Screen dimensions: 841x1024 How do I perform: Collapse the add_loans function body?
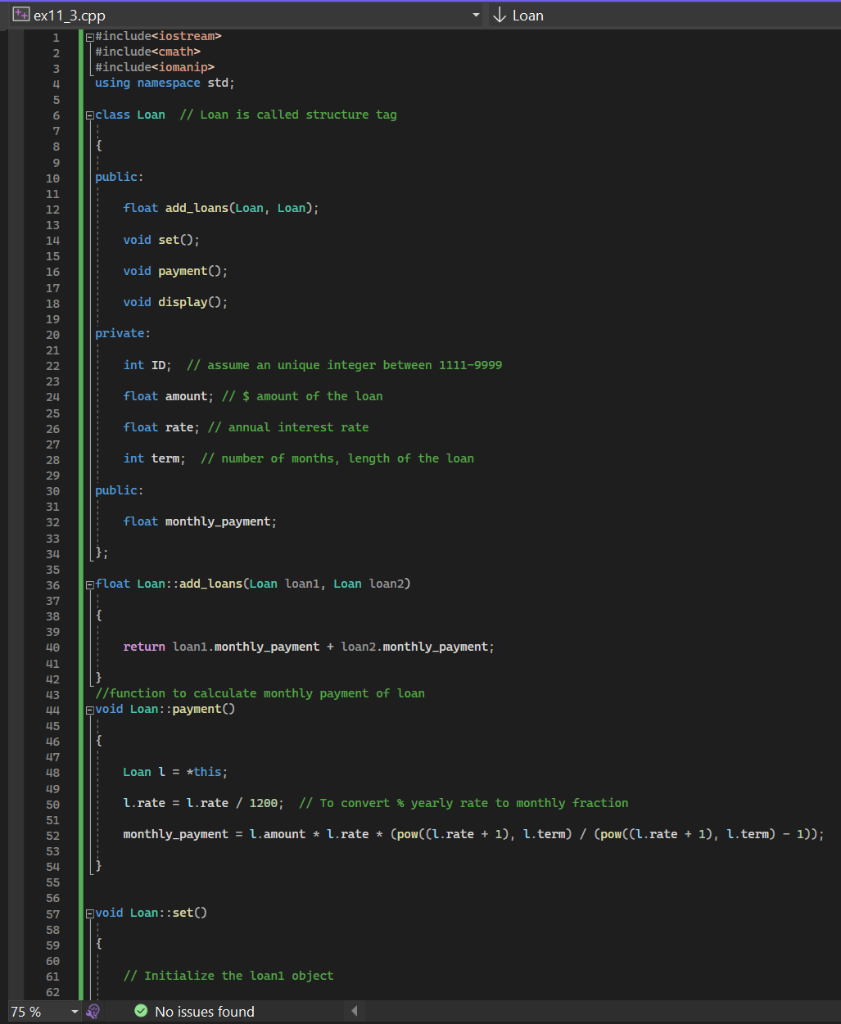[88, 583]
